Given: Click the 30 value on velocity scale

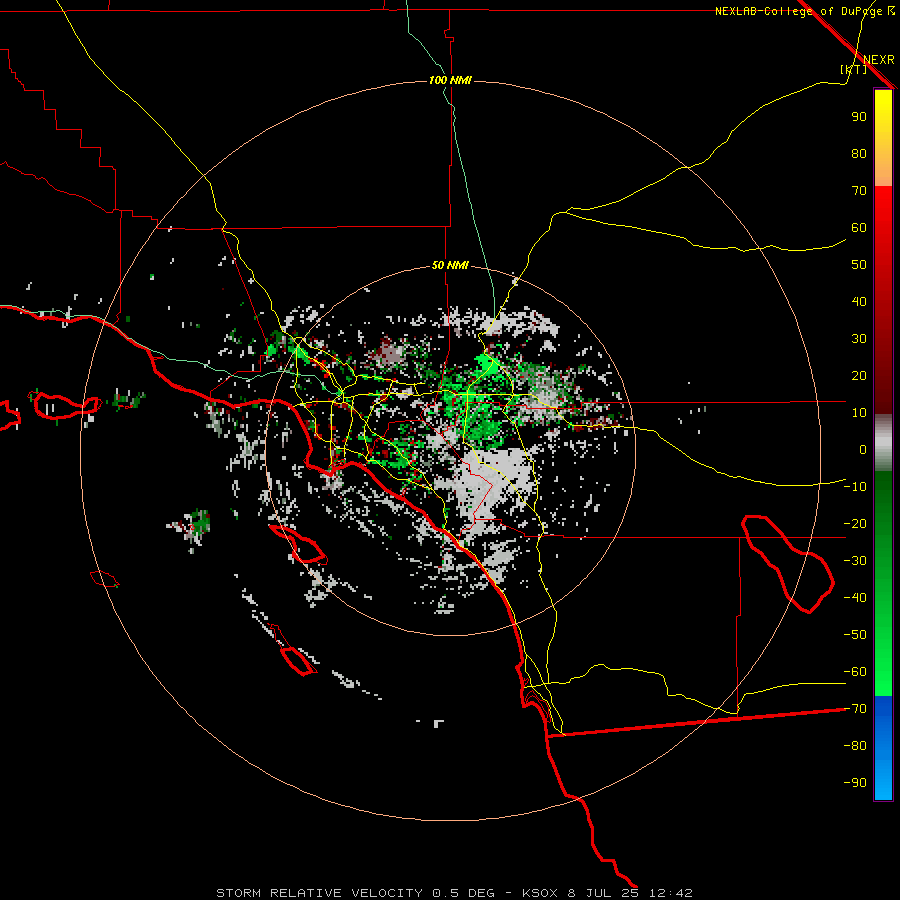Looking at the screenshot, I should 859,339.
